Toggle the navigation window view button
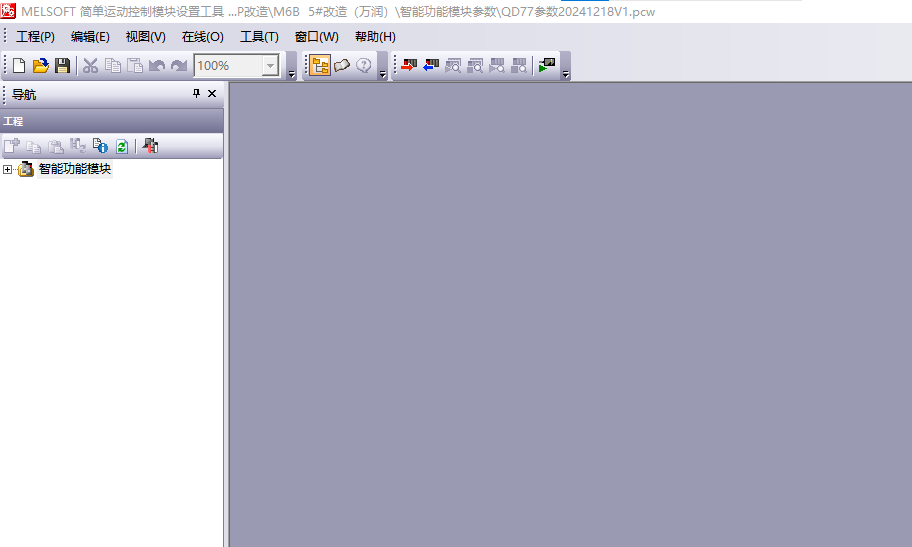 320,66
